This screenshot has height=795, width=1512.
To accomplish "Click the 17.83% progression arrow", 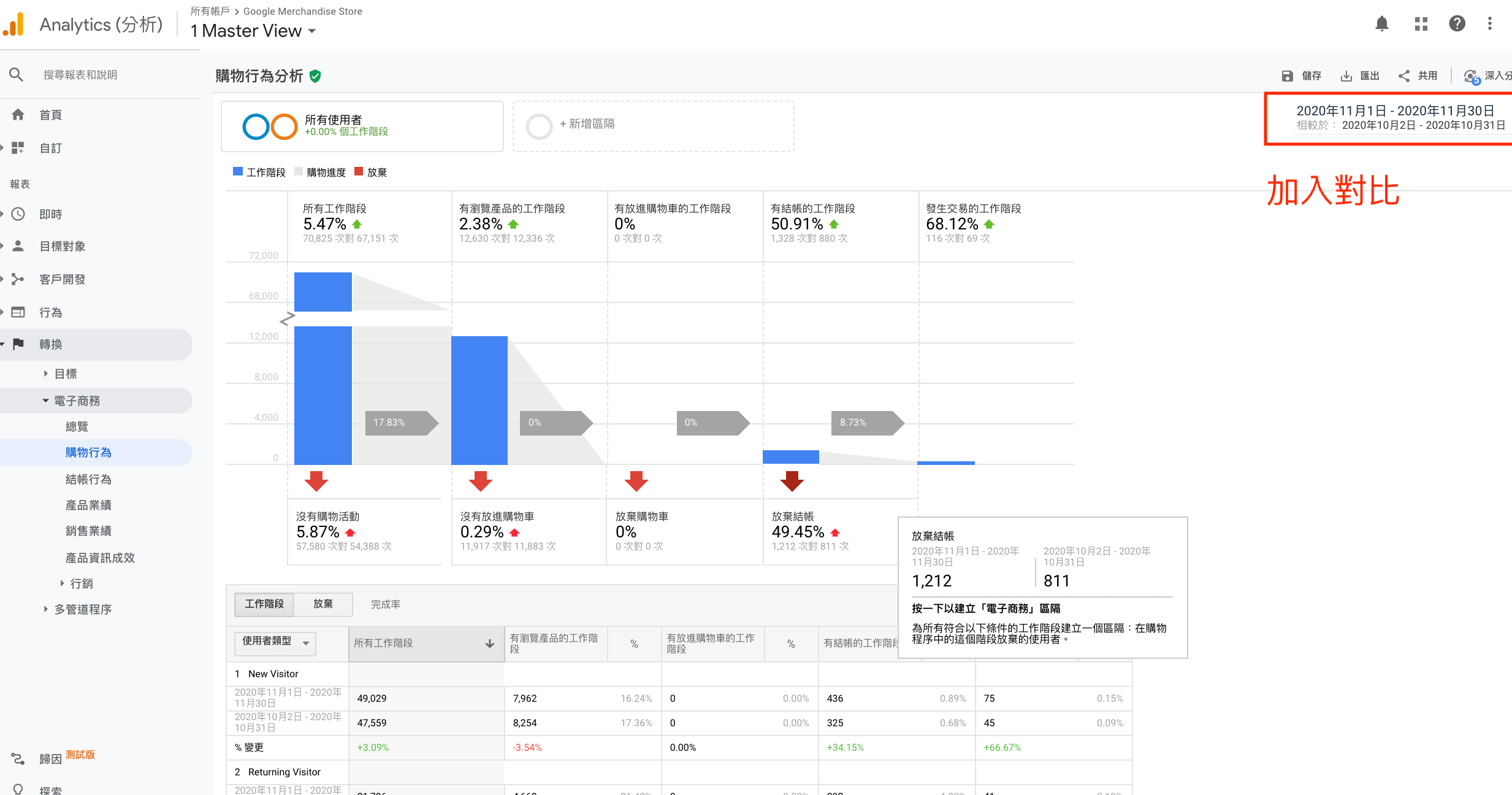I will pos(402,423).
